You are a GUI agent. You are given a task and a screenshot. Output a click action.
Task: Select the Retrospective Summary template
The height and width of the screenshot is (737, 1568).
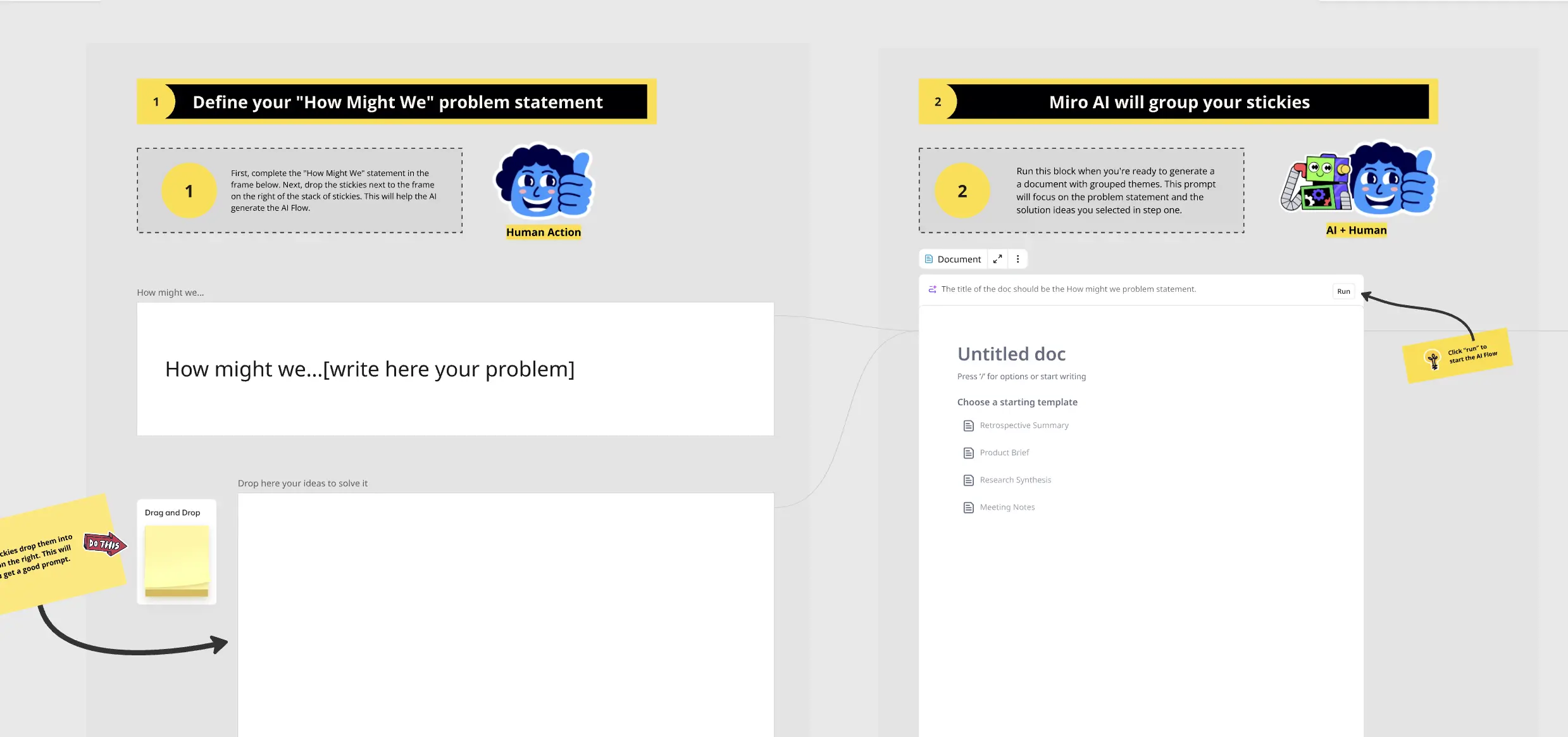point(1023,425)
